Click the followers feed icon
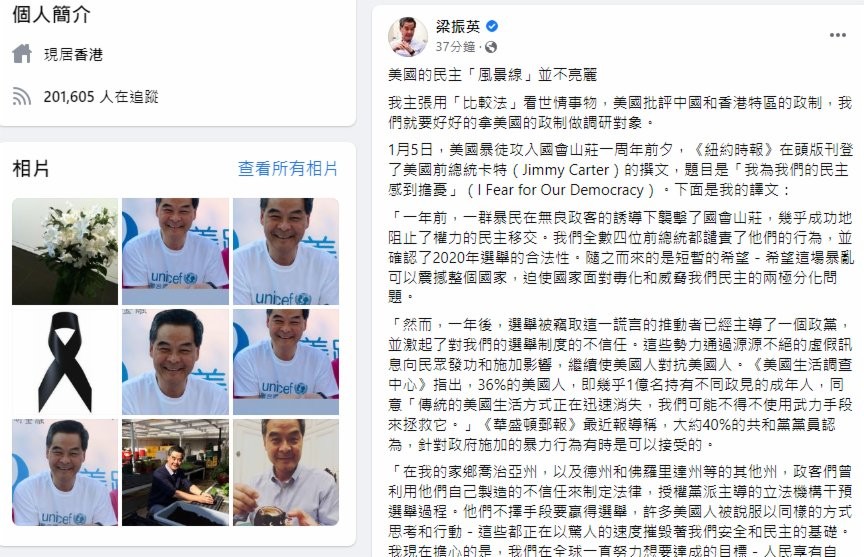Image resolution: width=864 pixels, height=557 pixels. (22, 97)
